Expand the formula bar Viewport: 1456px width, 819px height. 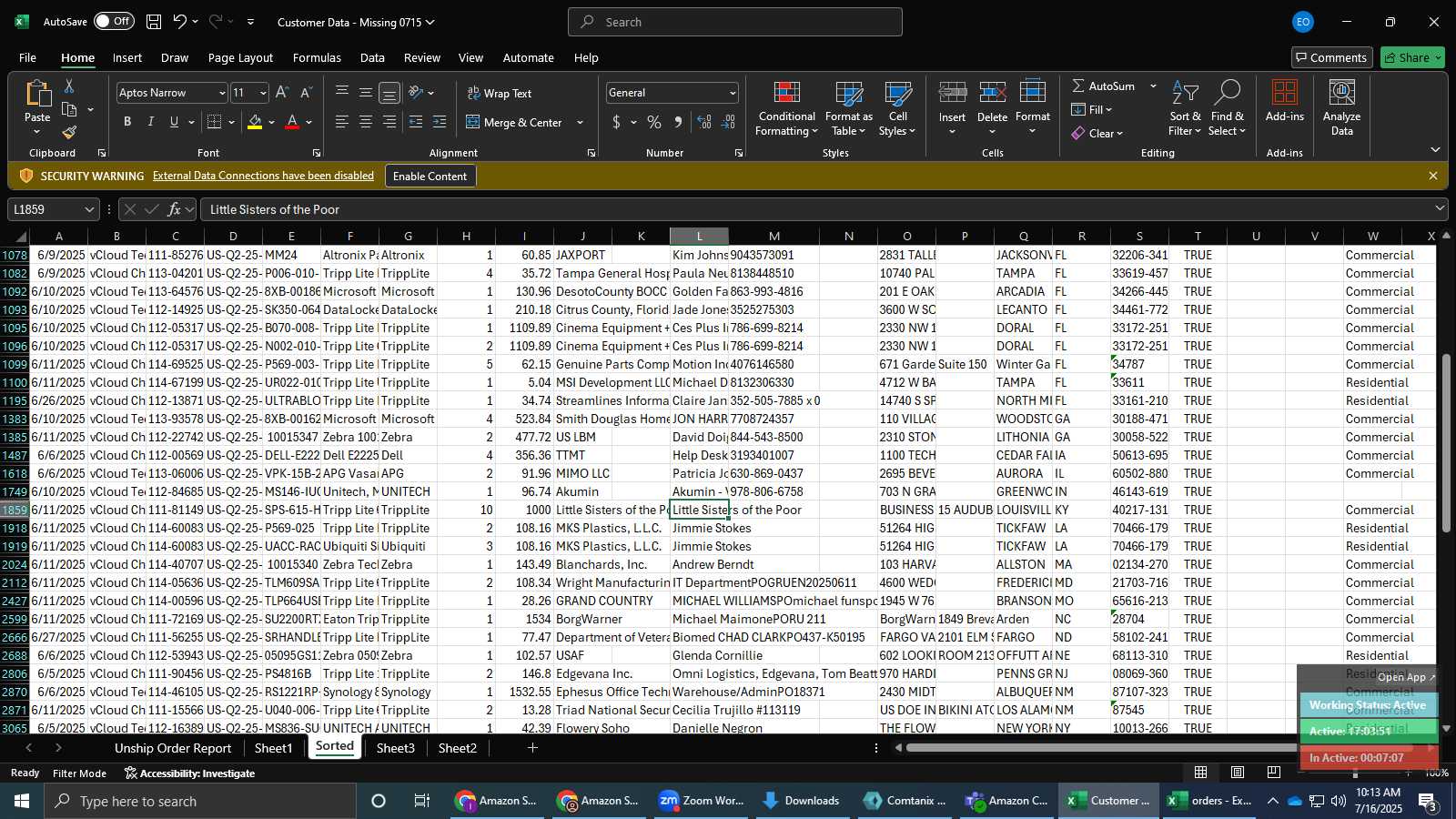coord(1440,208)
